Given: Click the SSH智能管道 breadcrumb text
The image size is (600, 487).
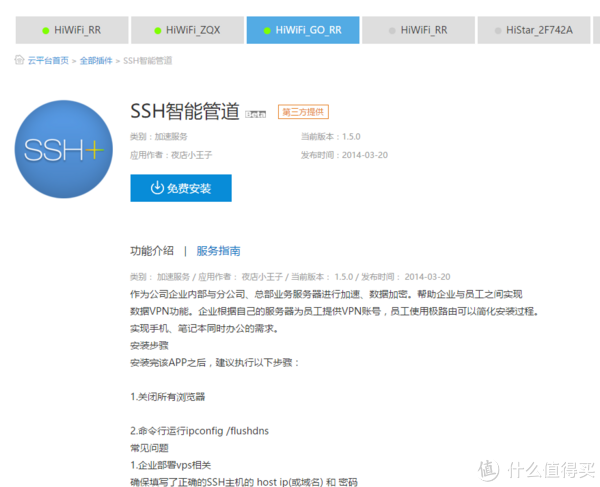Looking at the screenshot, I should [148, 60].
